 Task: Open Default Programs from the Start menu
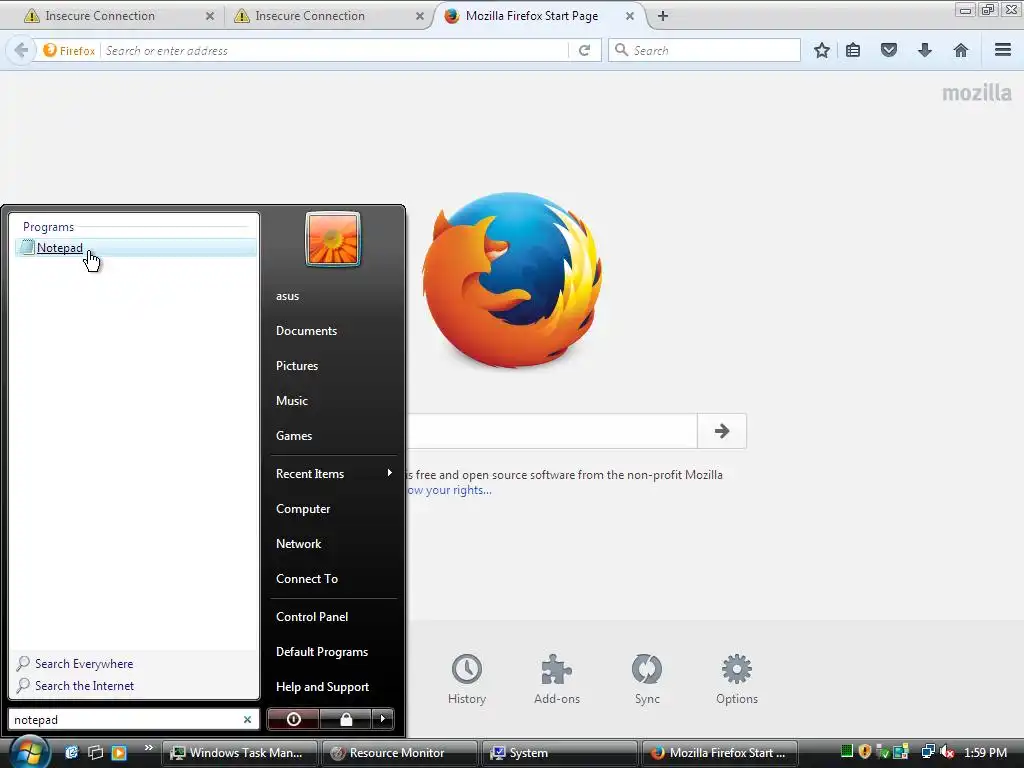coord(322,652)
